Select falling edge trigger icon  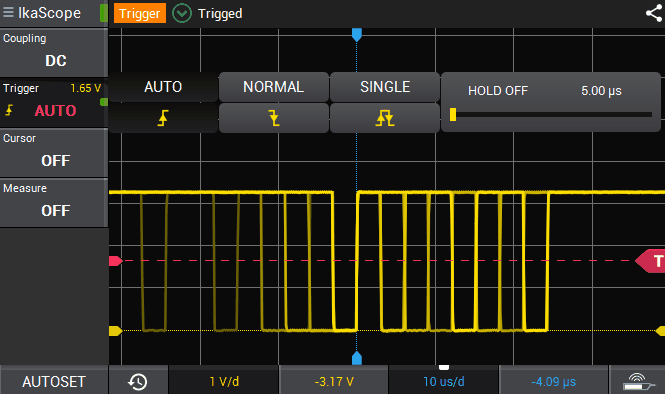[274, 118]
